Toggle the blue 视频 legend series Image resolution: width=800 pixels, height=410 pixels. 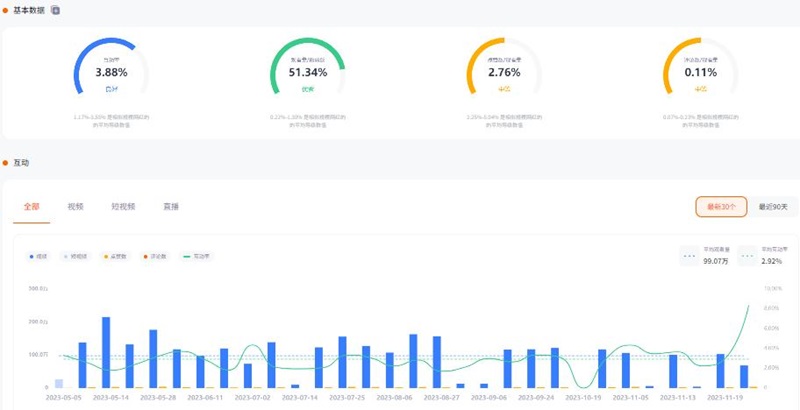40,257
